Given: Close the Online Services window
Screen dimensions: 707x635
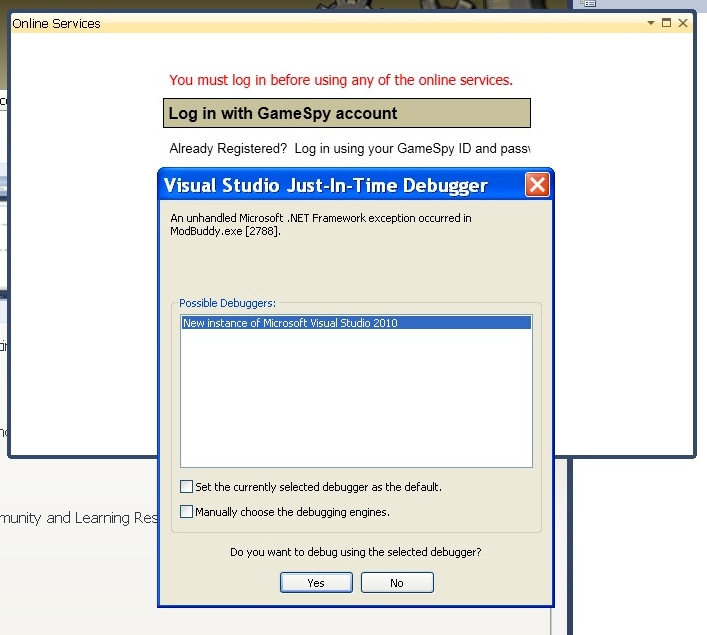Looking at the screenshot, I should [683, 23].
